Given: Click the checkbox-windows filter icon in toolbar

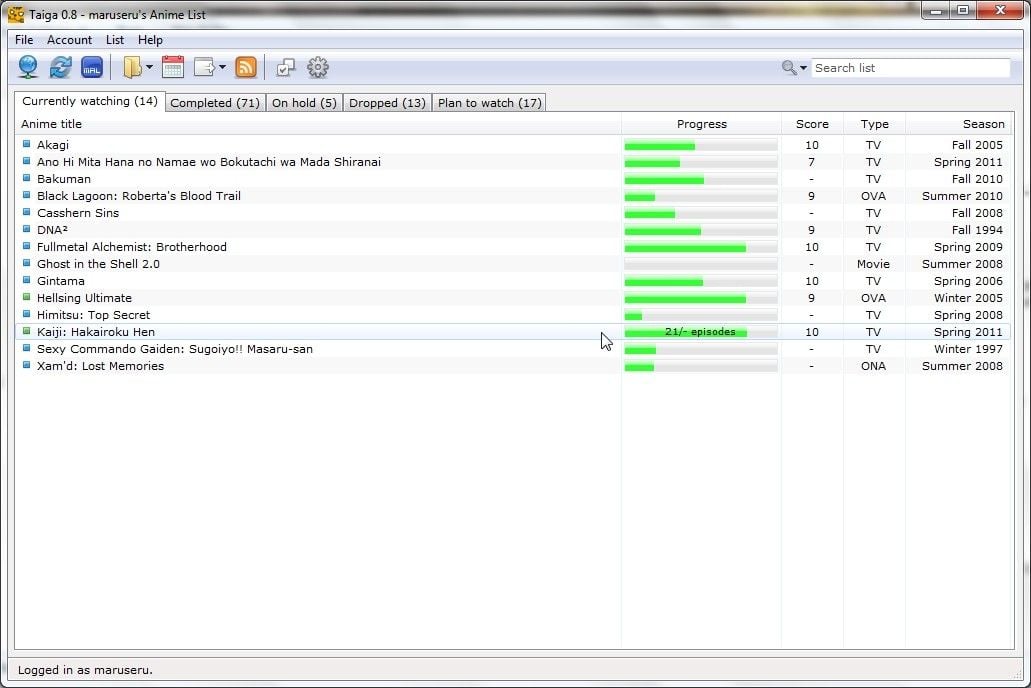Looking at the screenshot, I should (285, 67).
